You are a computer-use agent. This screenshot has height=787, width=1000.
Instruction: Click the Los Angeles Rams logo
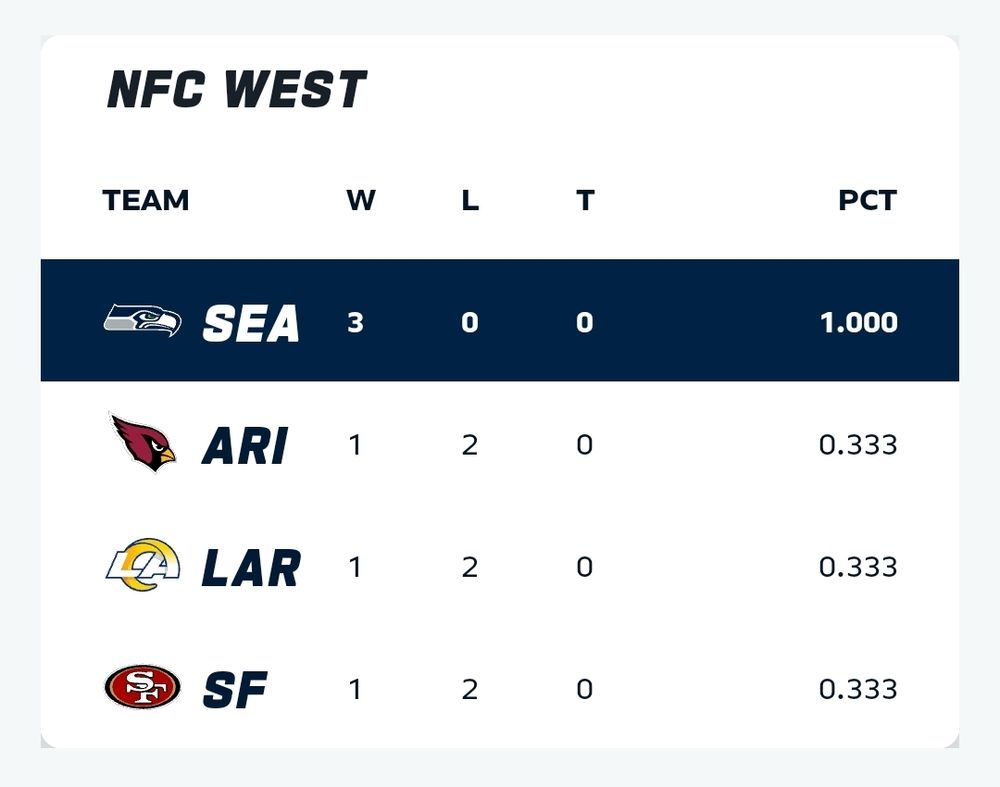click(142, 565)
